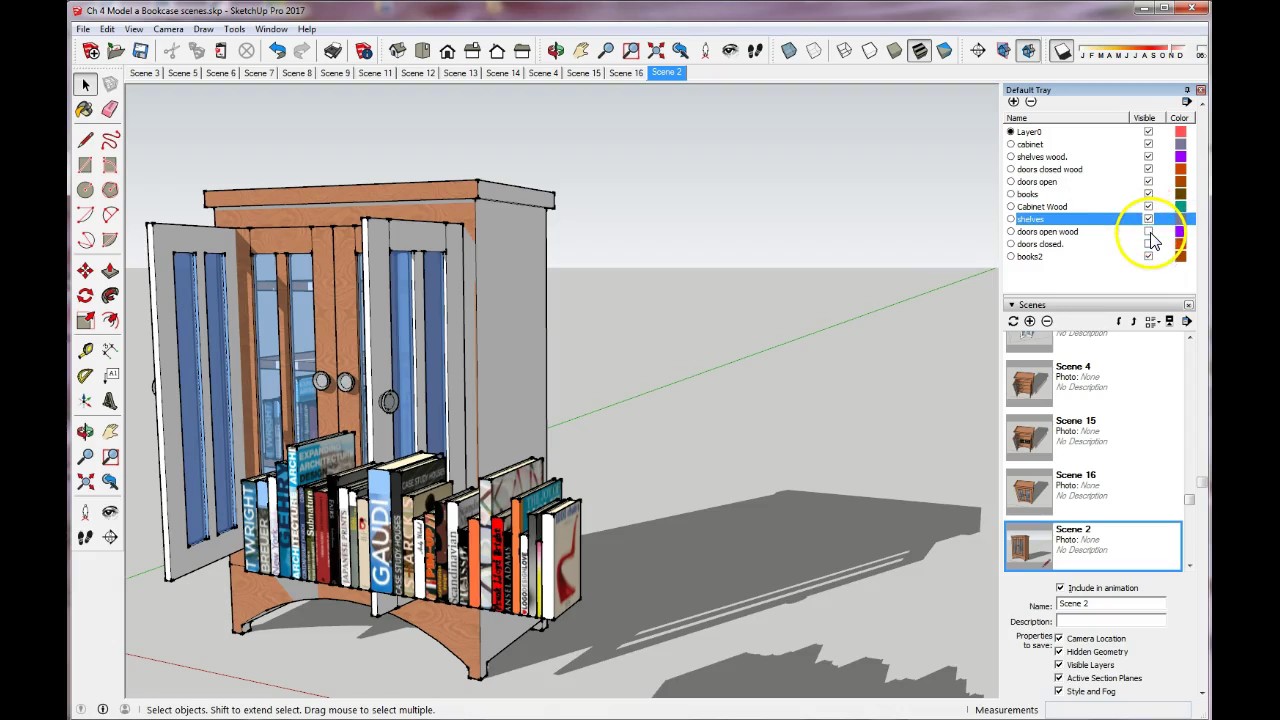Switch to Iso view house icon
The height and width of the screenshot is (720, 1280).
397,51
